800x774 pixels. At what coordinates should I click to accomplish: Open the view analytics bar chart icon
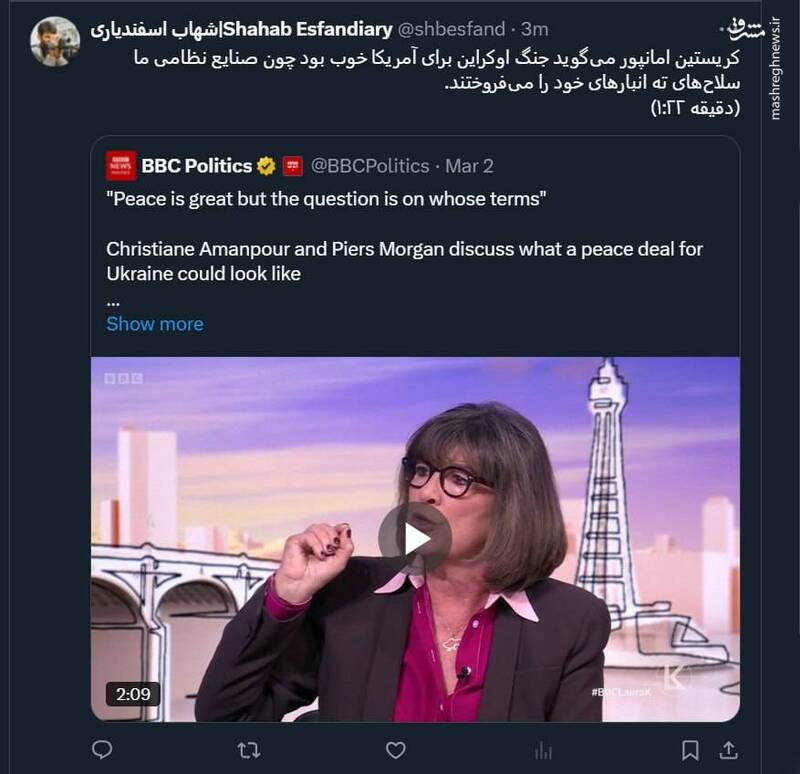click(544, 749)
